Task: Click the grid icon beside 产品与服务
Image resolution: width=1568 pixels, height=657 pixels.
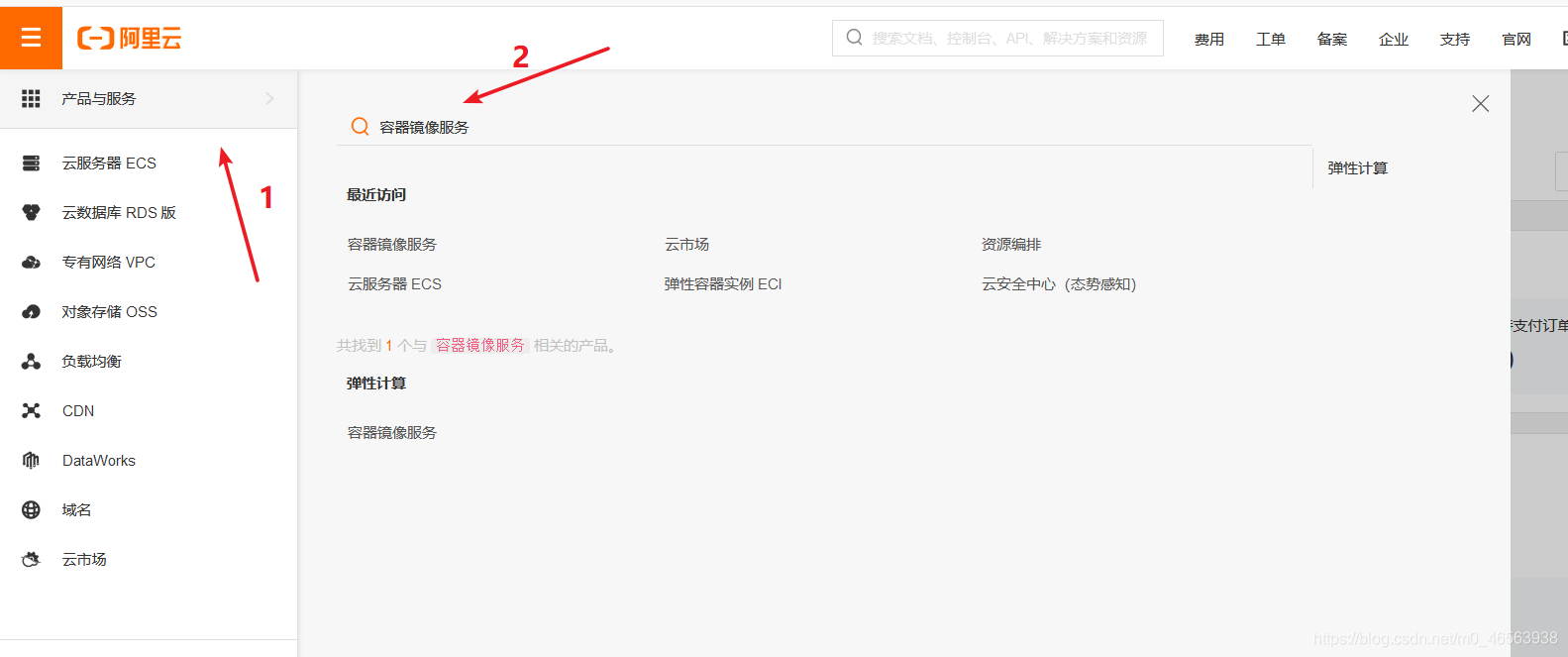Action: [x=31, y=98]
